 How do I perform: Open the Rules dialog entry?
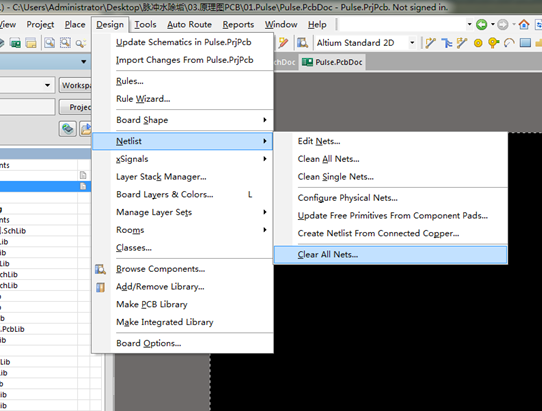(183, 81)
